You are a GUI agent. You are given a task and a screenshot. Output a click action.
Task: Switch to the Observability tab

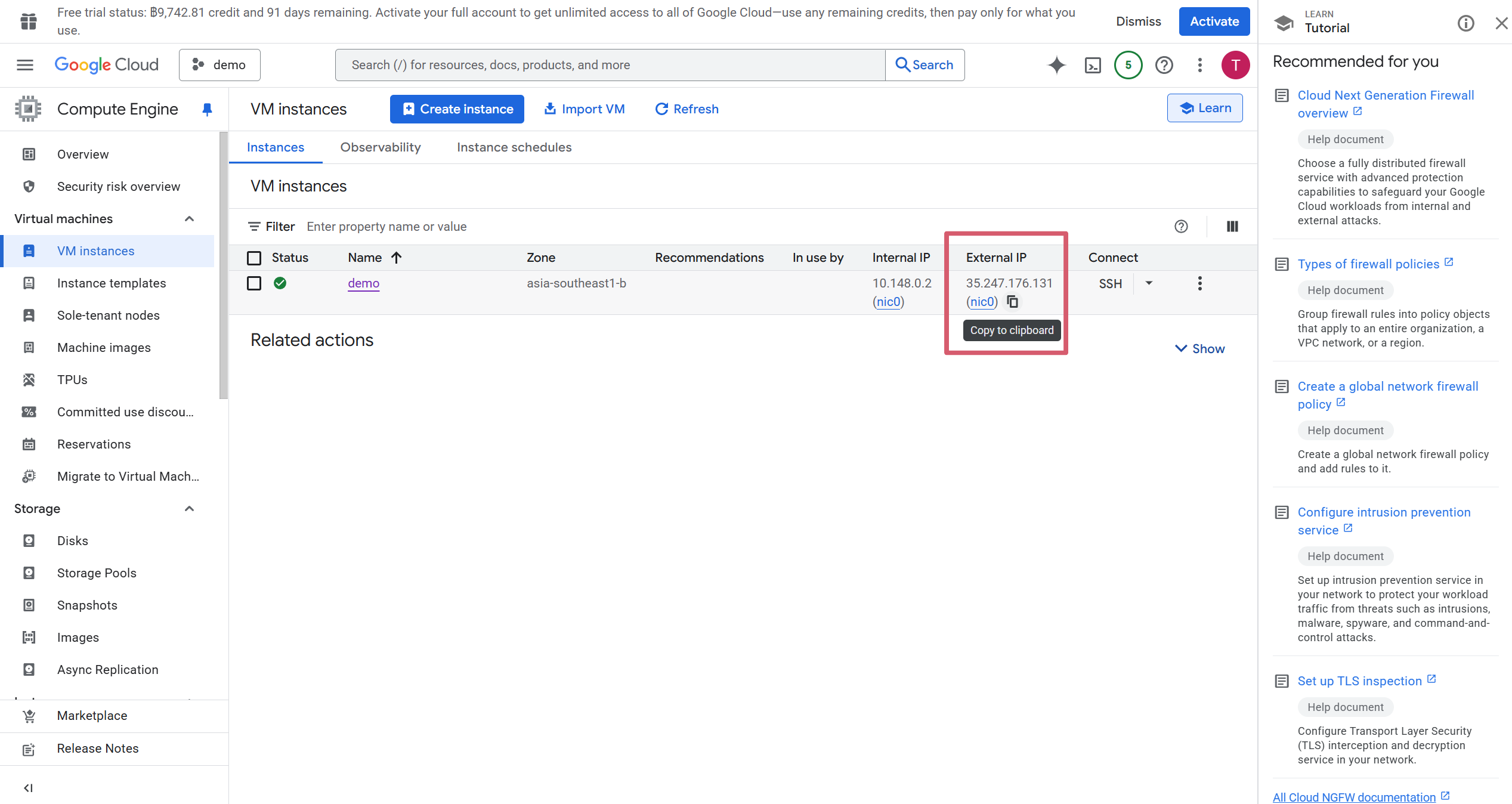(x=380, y=147)
